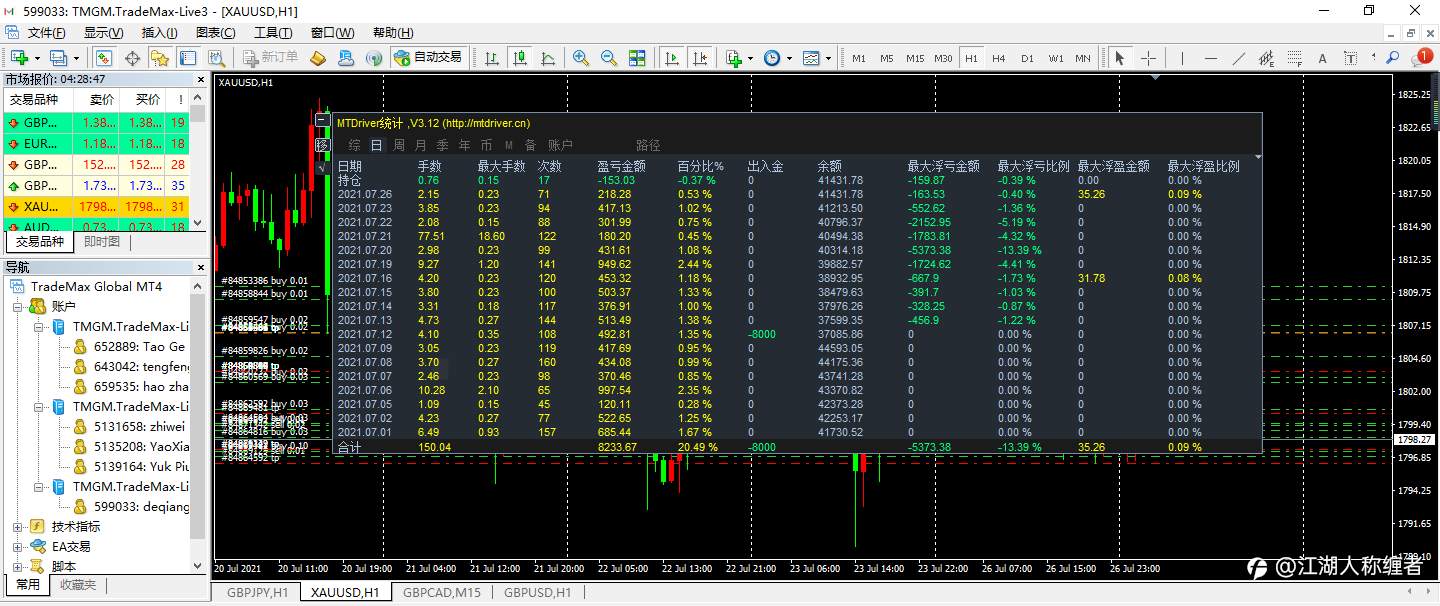Draw a vertical line tool
The image size is (1440, 606).
pos(1182,58)
